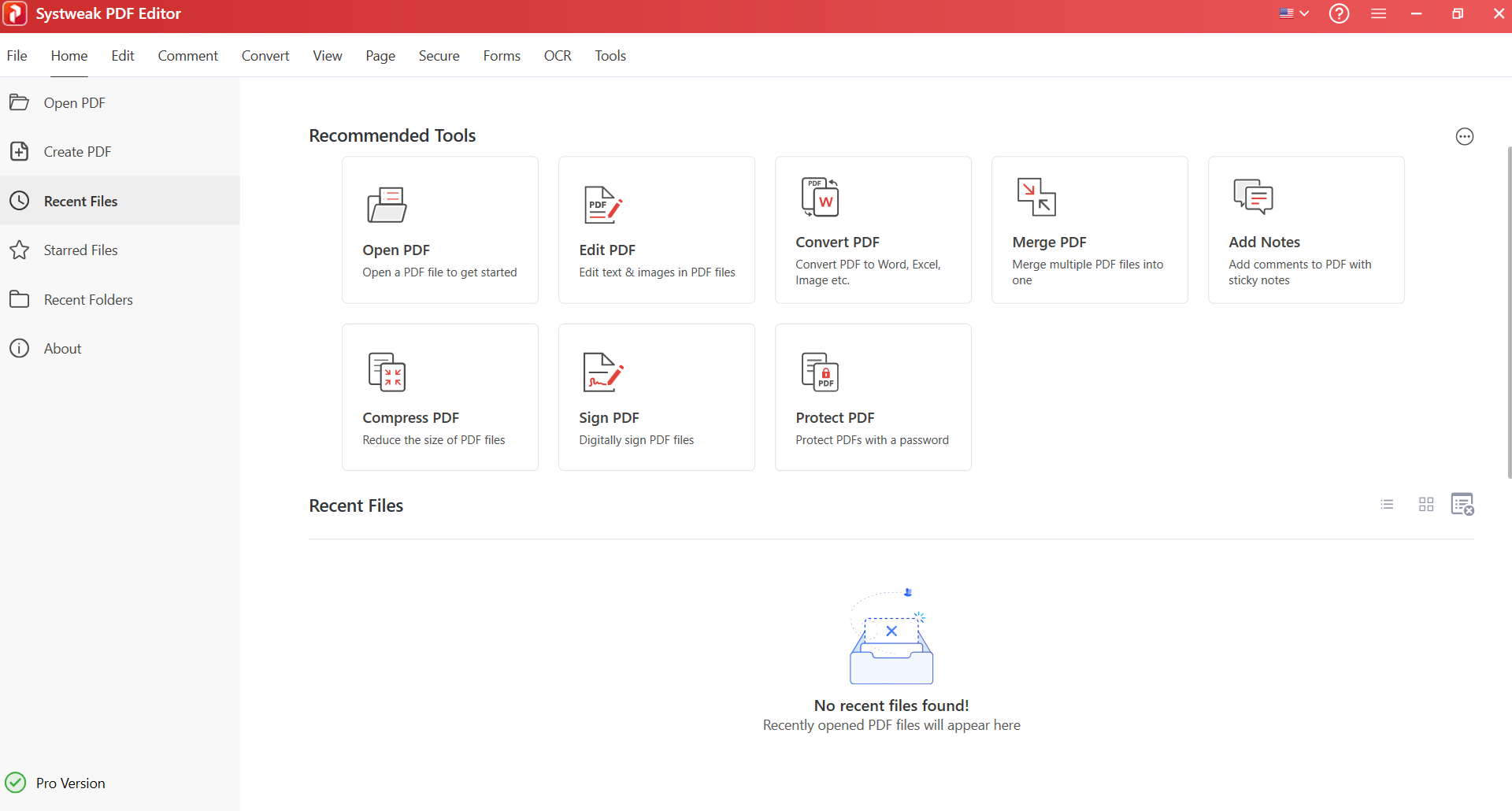1512x811 pixels.
Task: Open the Tools tab
Action: (610, 56)
